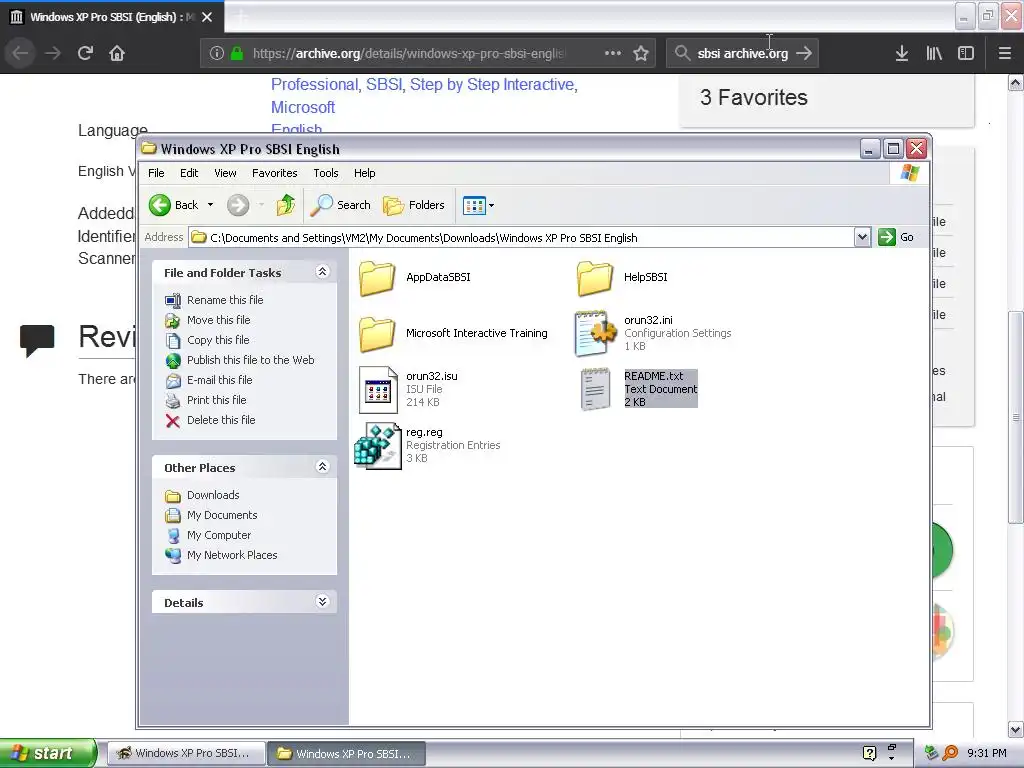Bookmark this page with the star icon
Image resolution: width=1024 pixels, height=768 pixels.
641,53
